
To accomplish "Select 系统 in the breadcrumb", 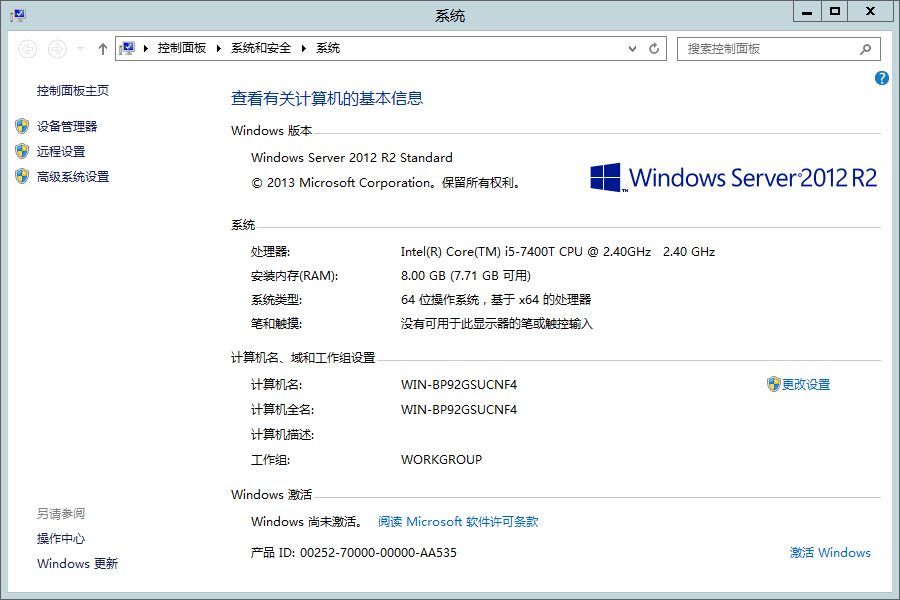I will (x=328, y=48).
